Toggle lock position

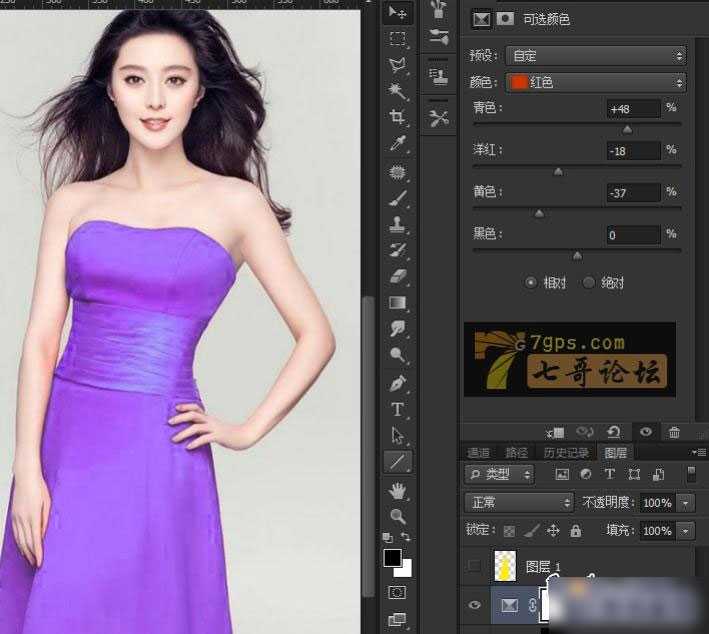[553, 530]
